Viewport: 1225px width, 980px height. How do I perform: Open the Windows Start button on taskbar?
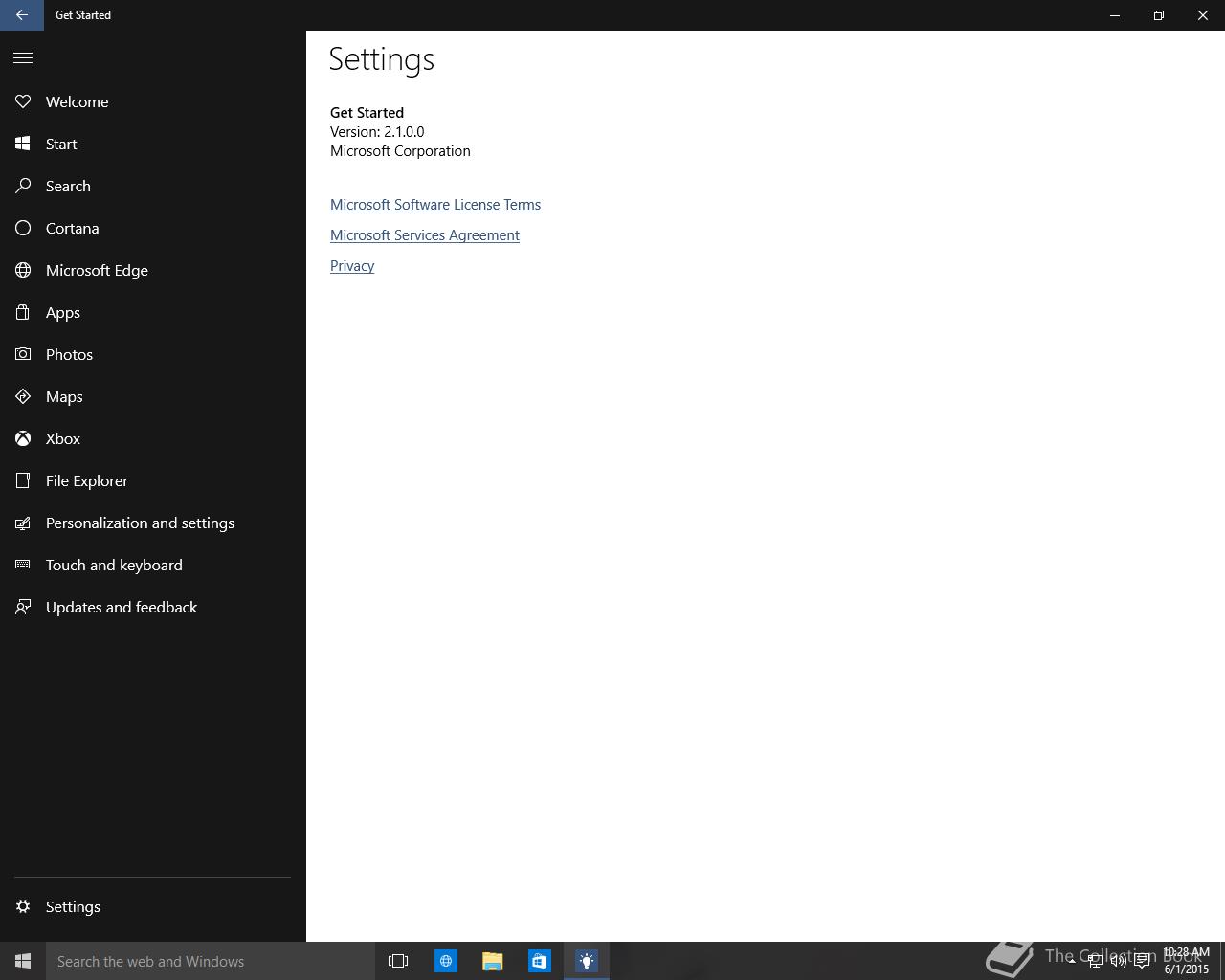coord(23,961)
